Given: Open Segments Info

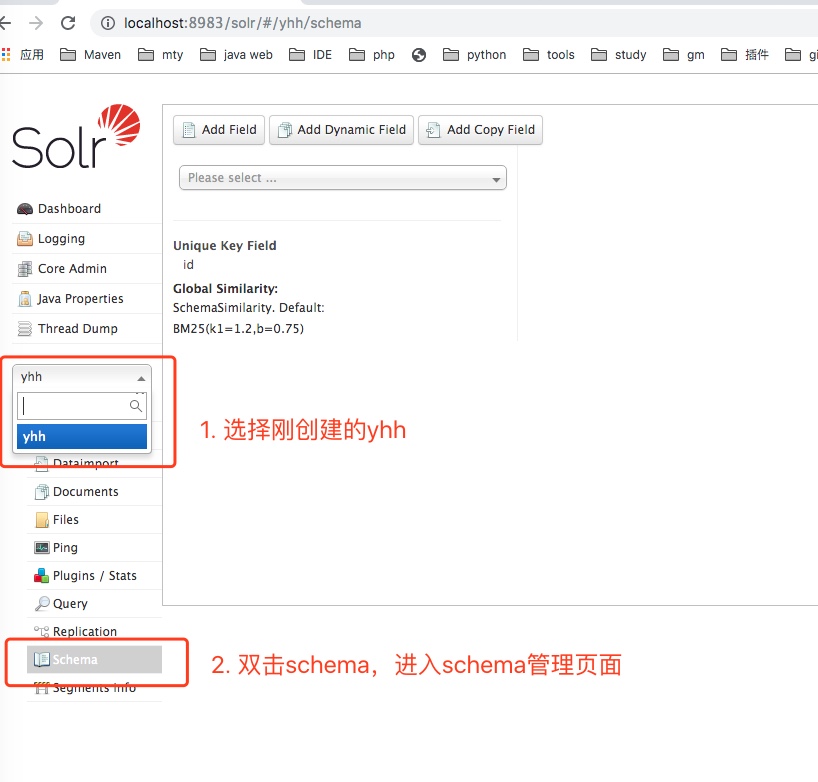Looking at the screenshot, I should coord(90,687).
